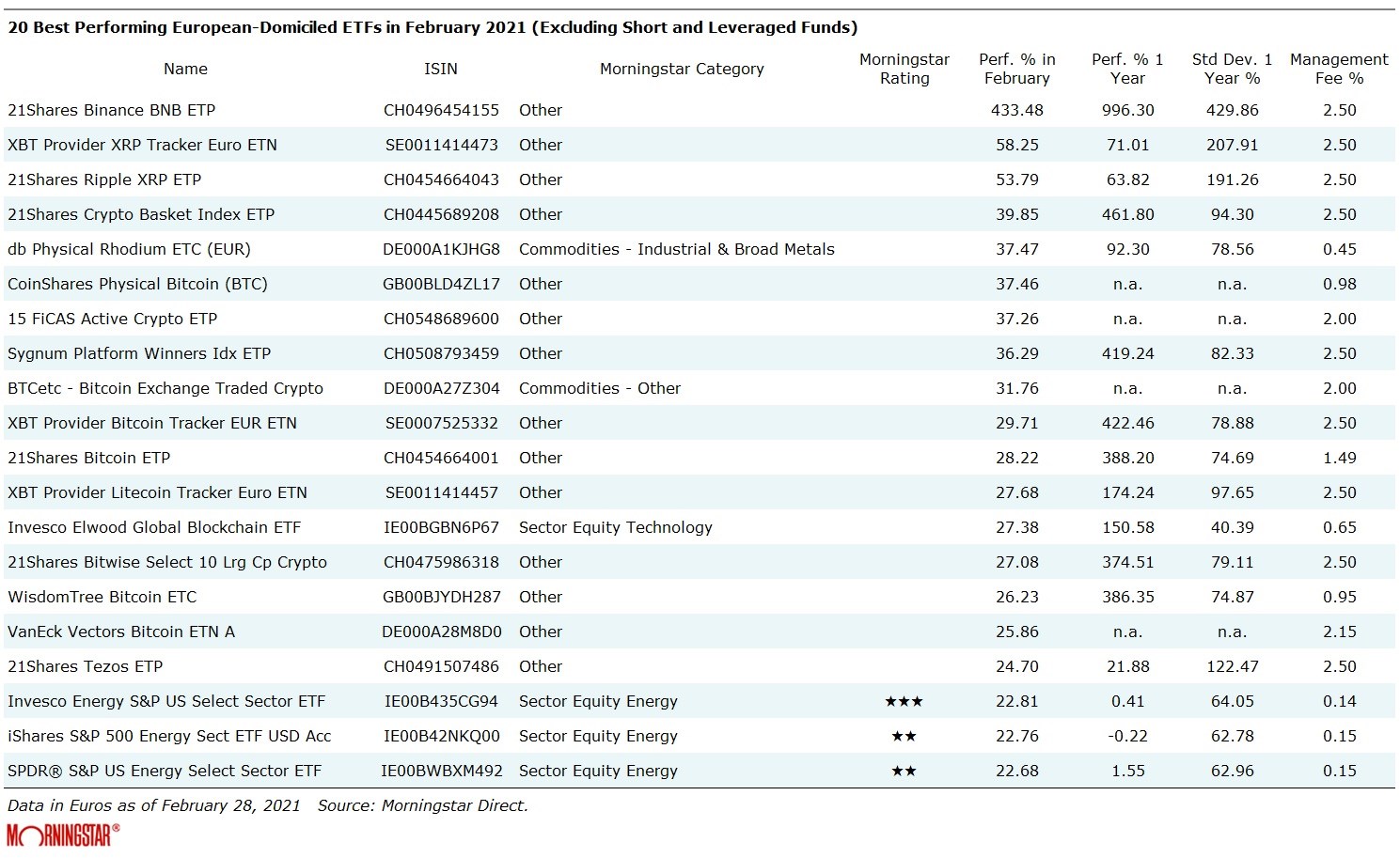Screen dimensions: 1400x858
Task: Select db Physical Rhodium ETC (EUR) name
Action: 129,249
